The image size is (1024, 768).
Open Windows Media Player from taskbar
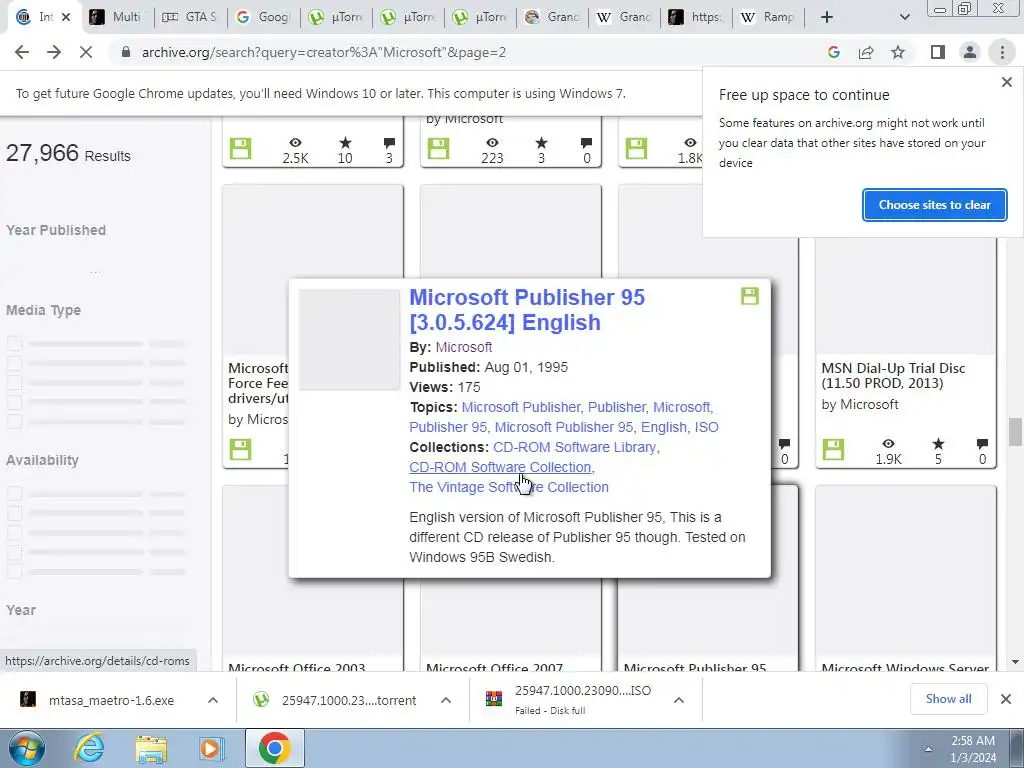pos(211,748)
